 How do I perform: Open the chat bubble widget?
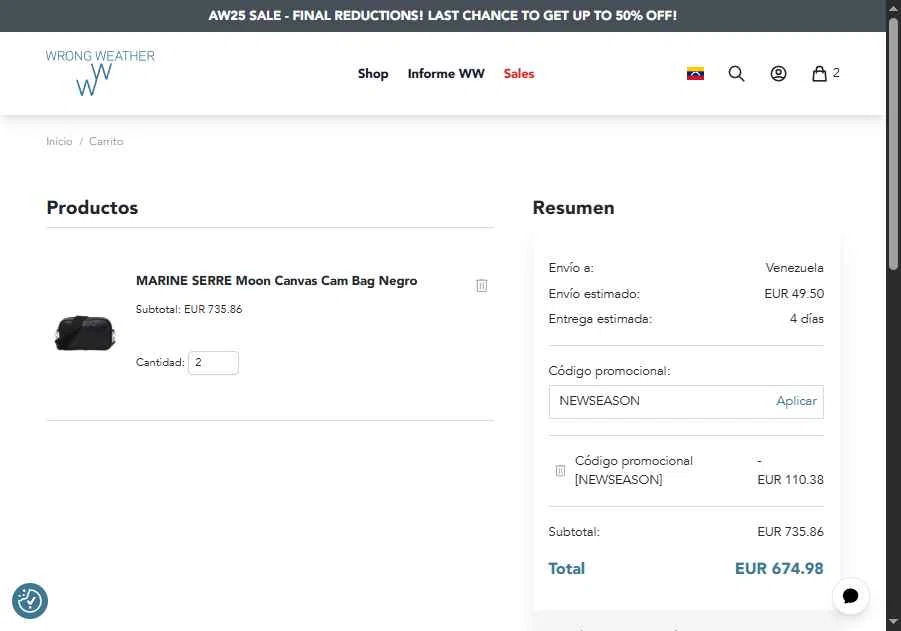(850, 596)
